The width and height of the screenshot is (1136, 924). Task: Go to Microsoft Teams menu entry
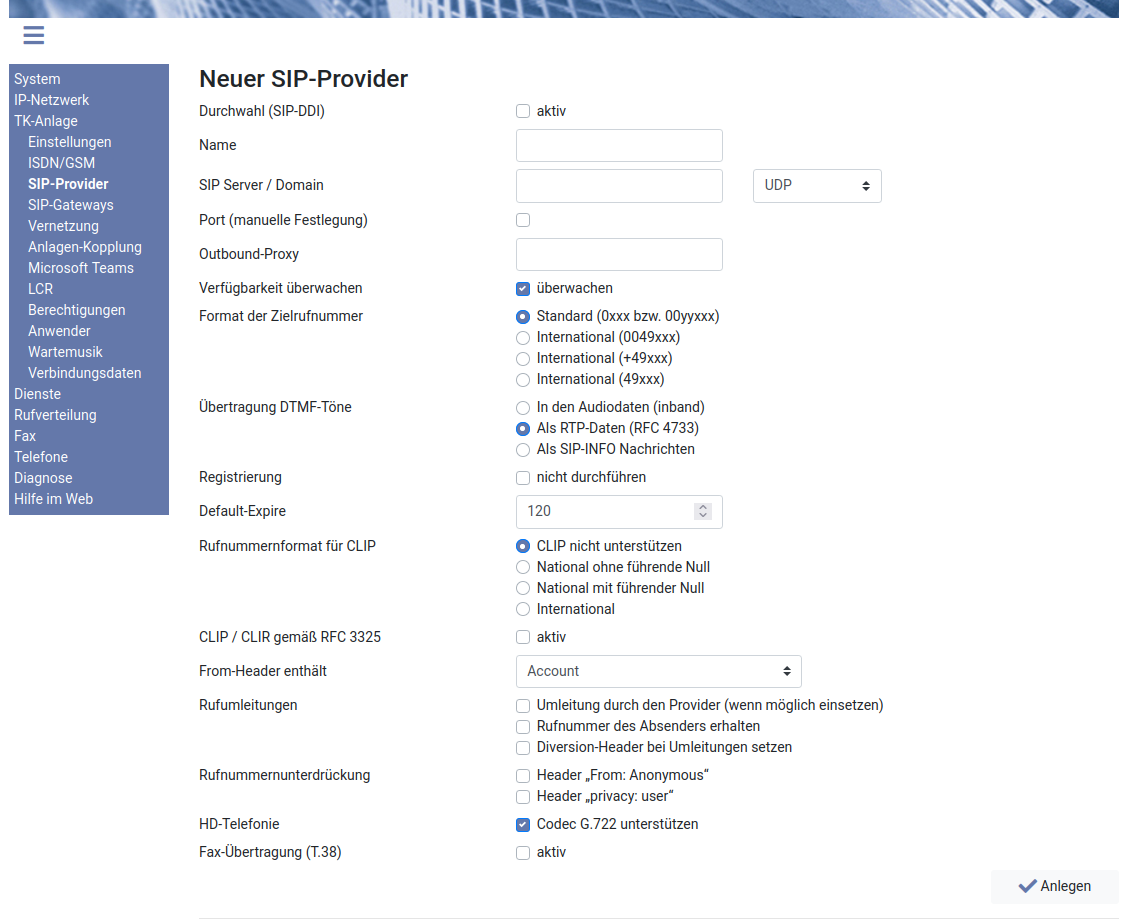80,268
